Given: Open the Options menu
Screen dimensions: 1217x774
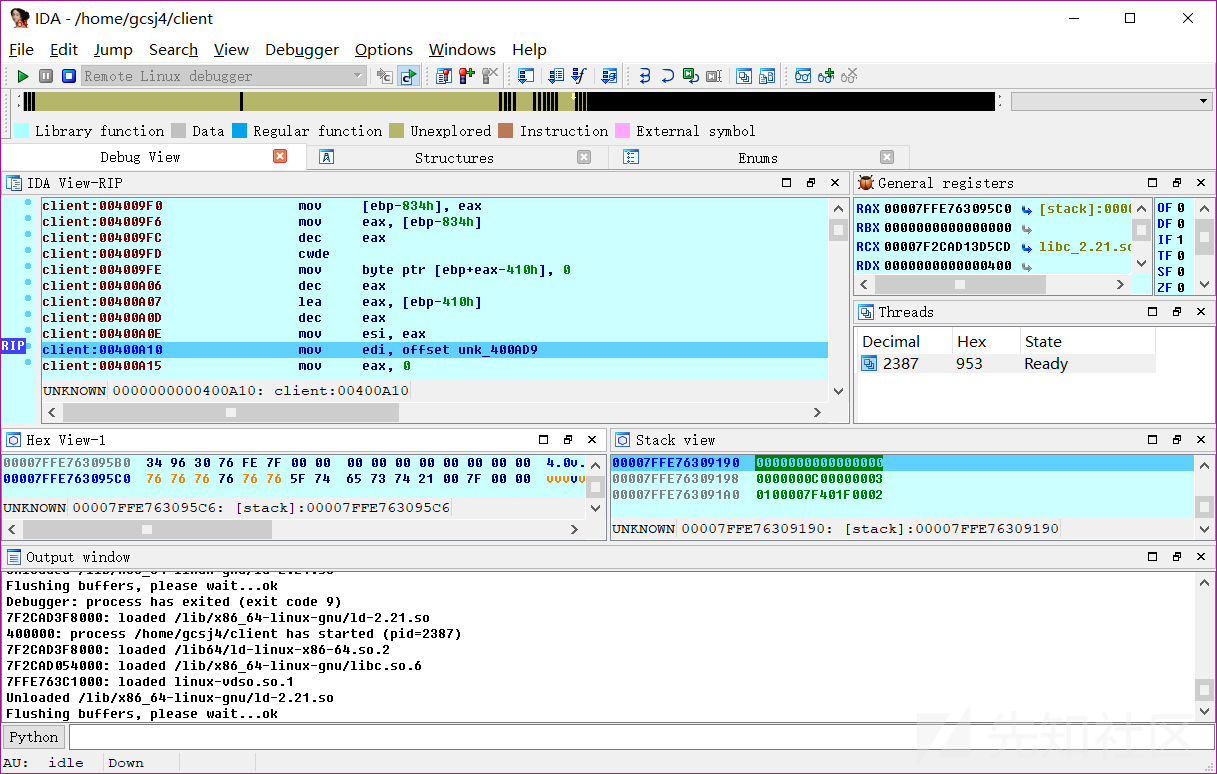Looking at the screenshot, I should point(384,49).
